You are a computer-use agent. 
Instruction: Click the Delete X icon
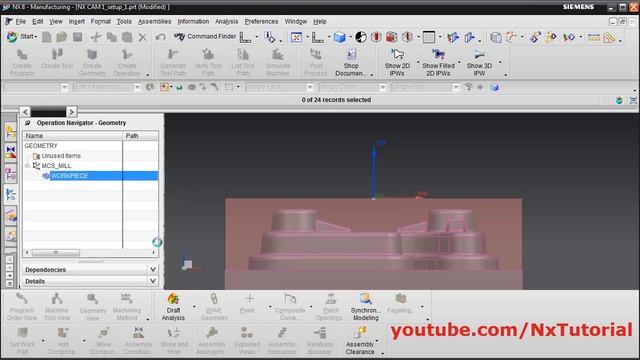(x=142, y=37)
